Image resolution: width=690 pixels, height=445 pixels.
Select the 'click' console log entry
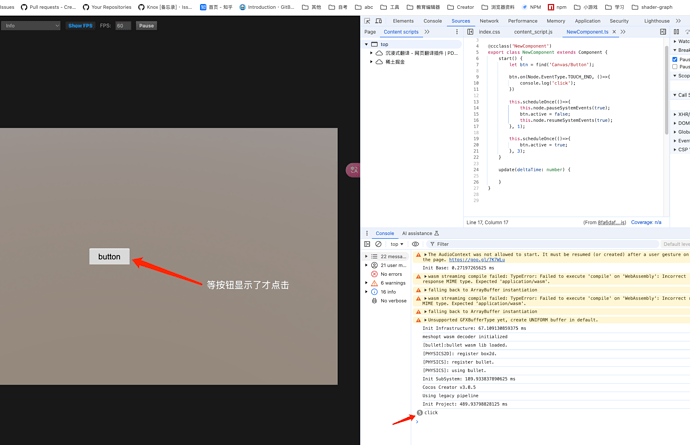click(552, 413)
